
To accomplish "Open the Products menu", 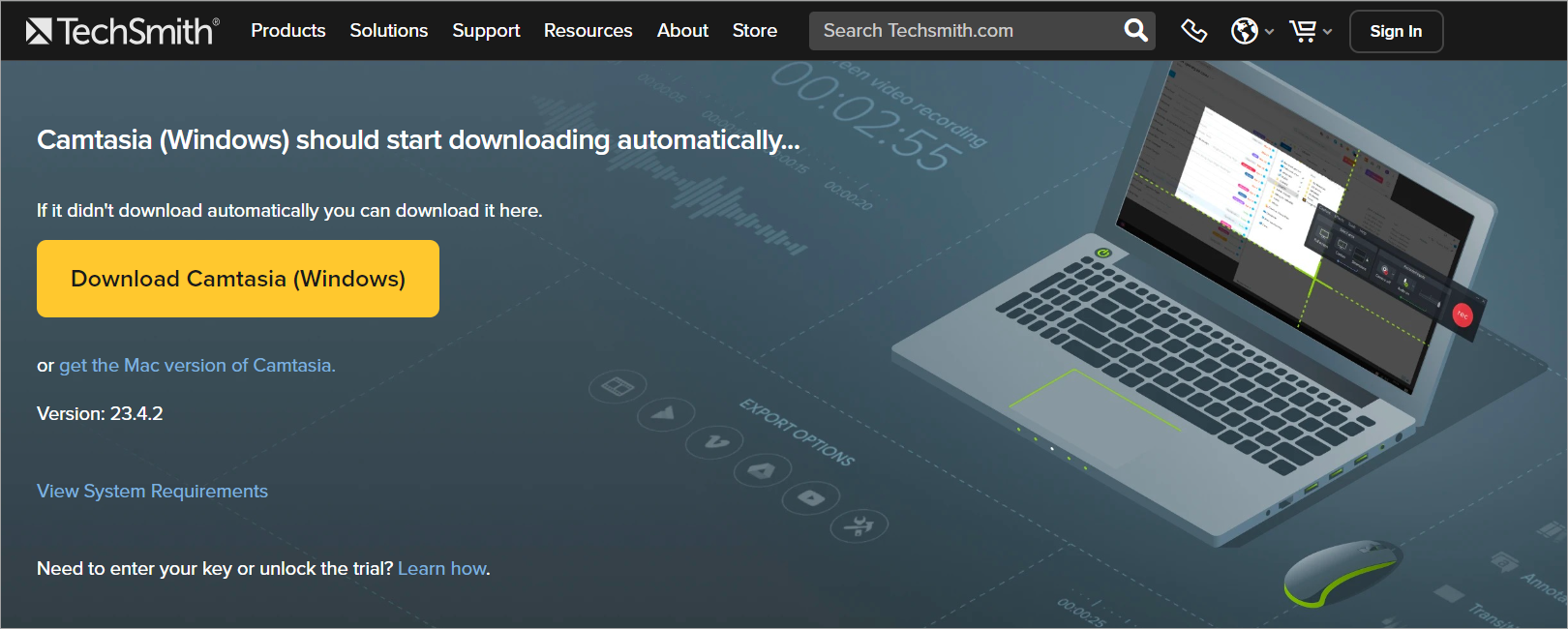I will click(288, 31).
